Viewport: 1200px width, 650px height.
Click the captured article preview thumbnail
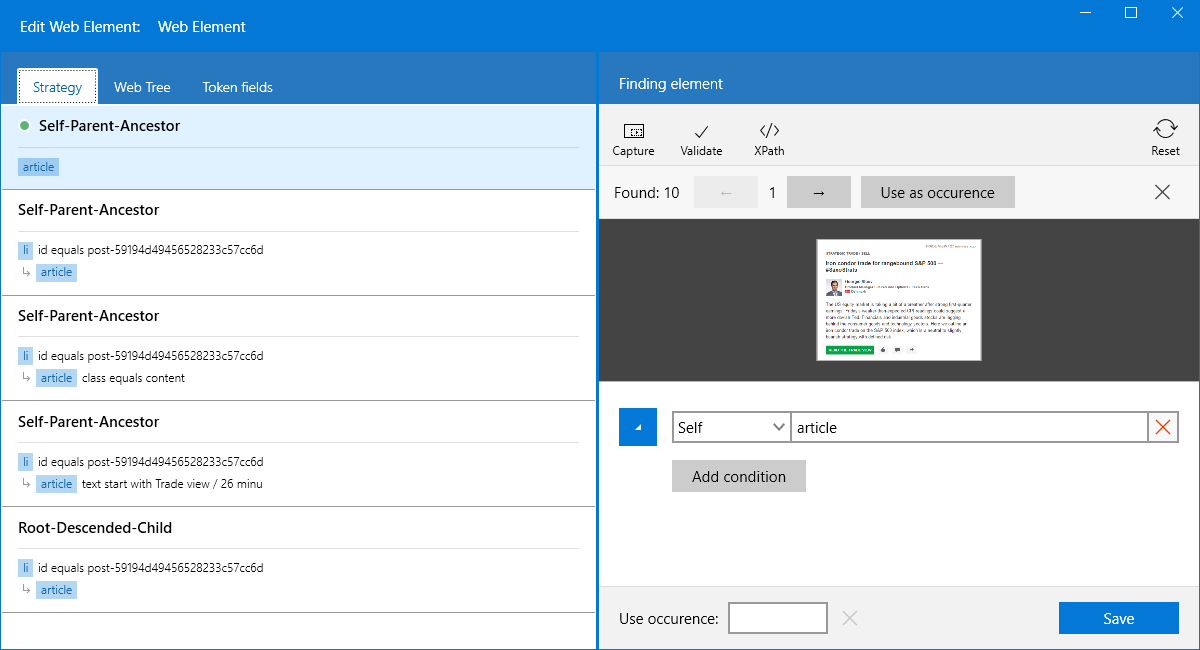coord(898,299)
